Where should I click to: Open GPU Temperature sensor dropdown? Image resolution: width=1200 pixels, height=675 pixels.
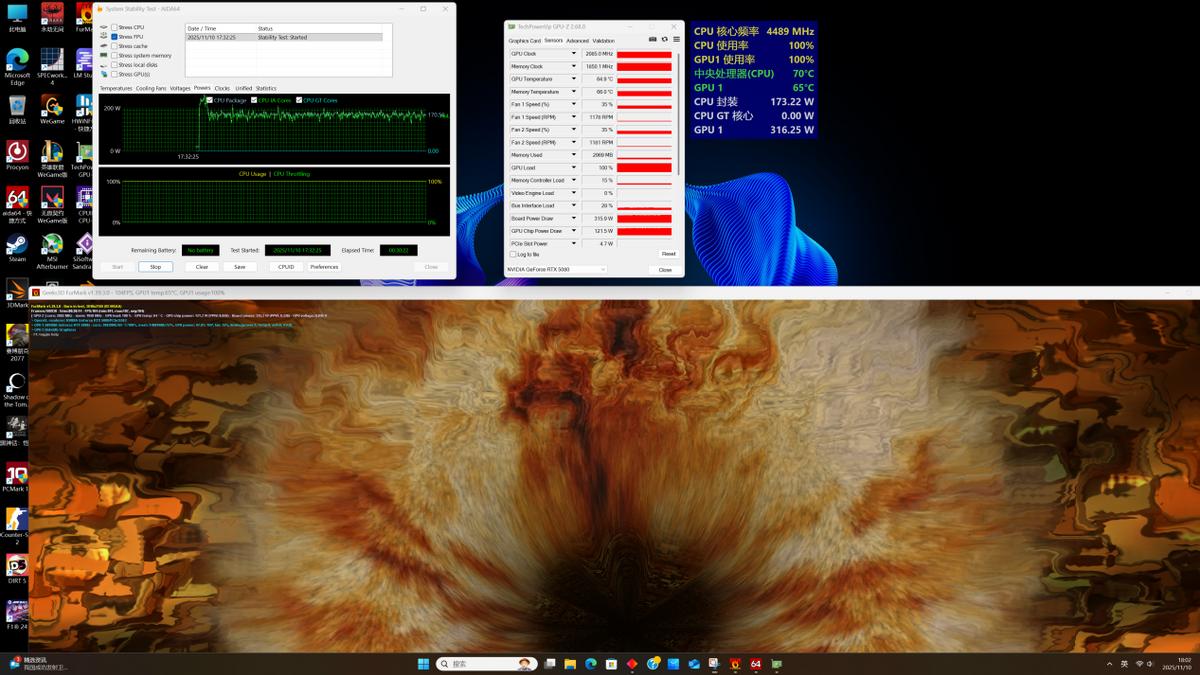pos(574,79)
